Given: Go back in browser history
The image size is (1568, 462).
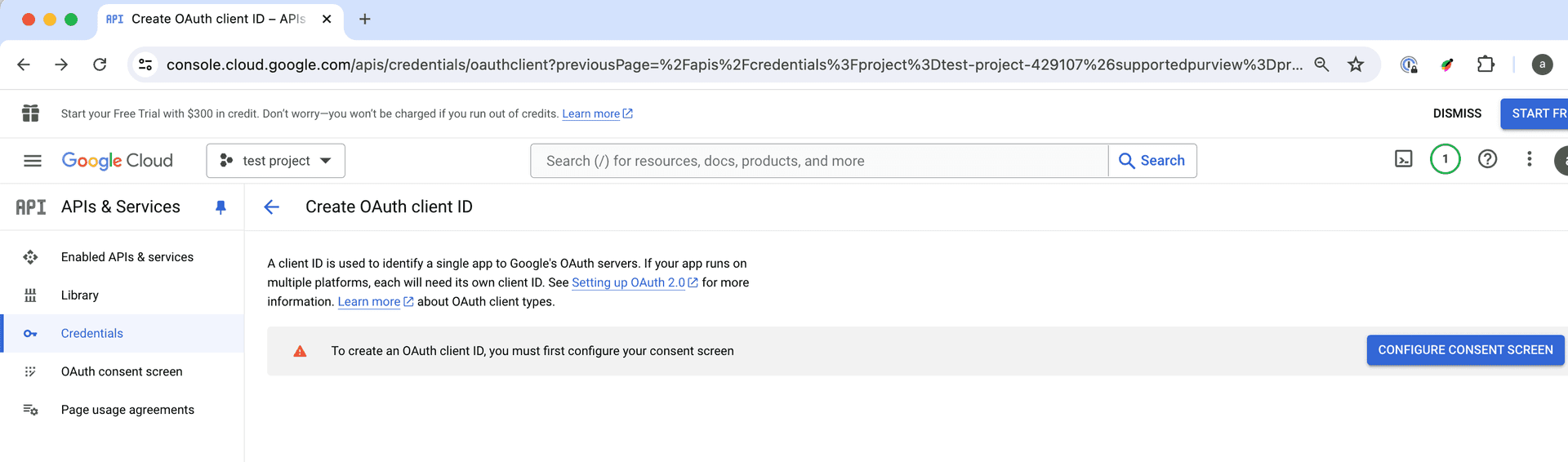Looking at the screenshot, I should pos(24,64).
